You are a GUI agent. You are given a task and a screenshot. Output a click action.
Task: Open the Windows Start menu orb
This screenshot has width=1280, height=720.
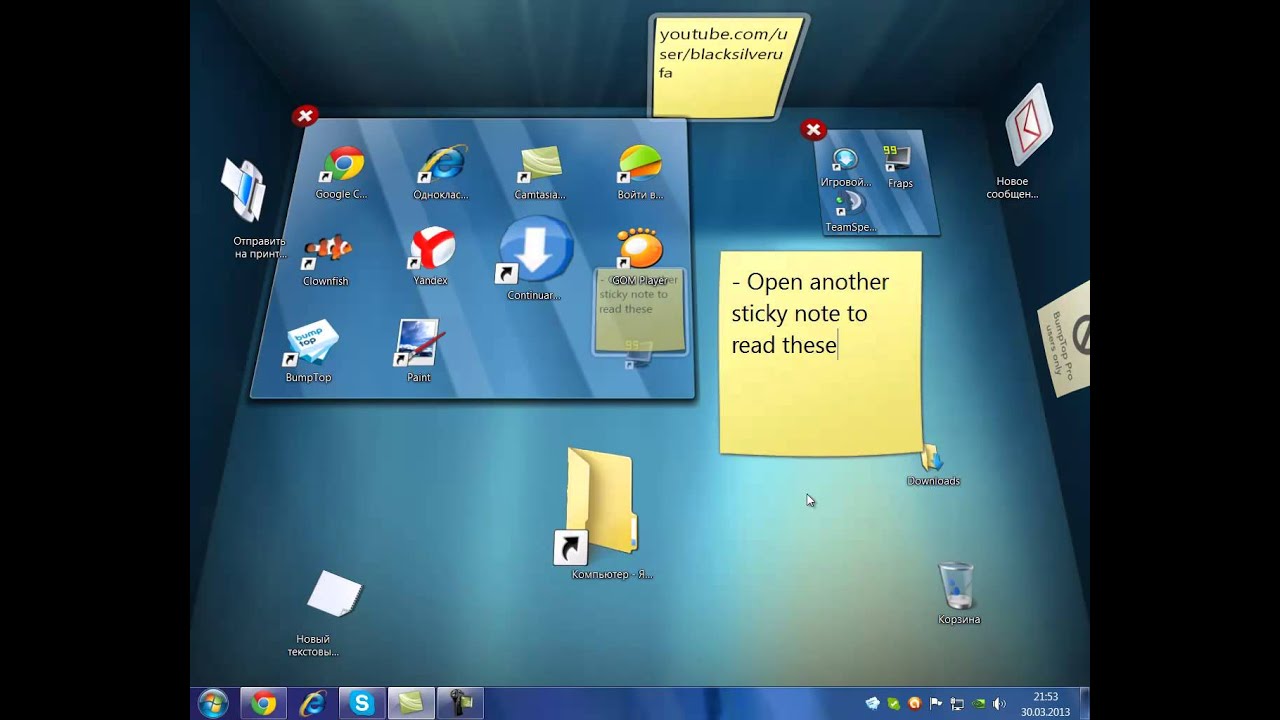pos(212,704)
